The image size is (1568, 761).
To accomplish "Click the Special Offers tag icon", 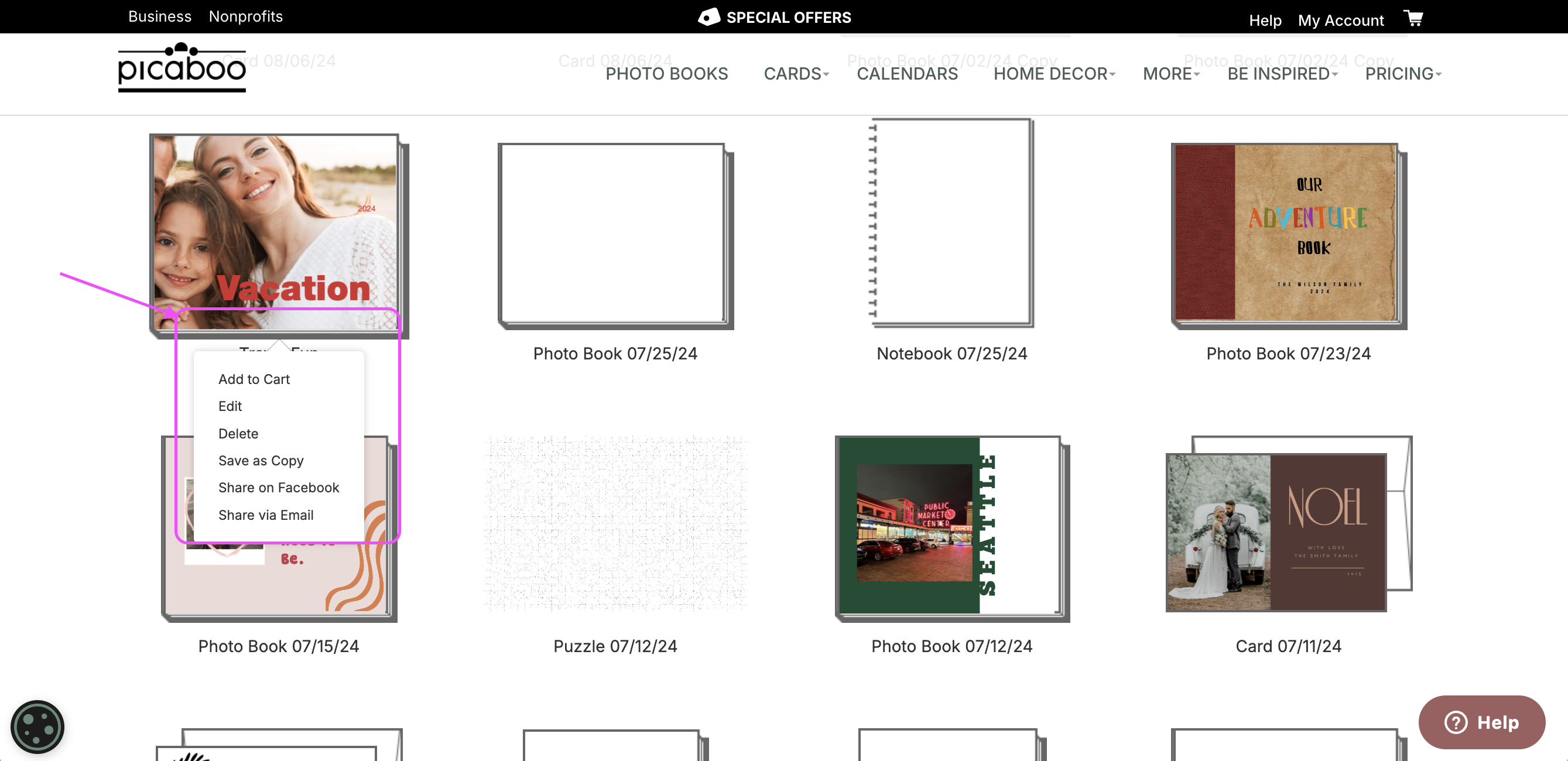I will 708,17.
